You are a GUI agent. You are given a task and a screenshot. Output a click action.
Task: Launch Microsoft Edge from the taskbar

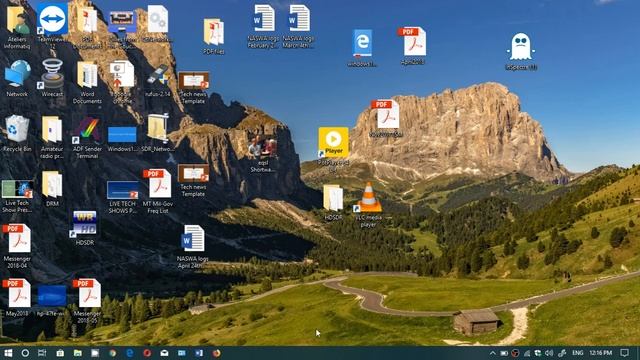pyautogui.click(x=130, y=353)
